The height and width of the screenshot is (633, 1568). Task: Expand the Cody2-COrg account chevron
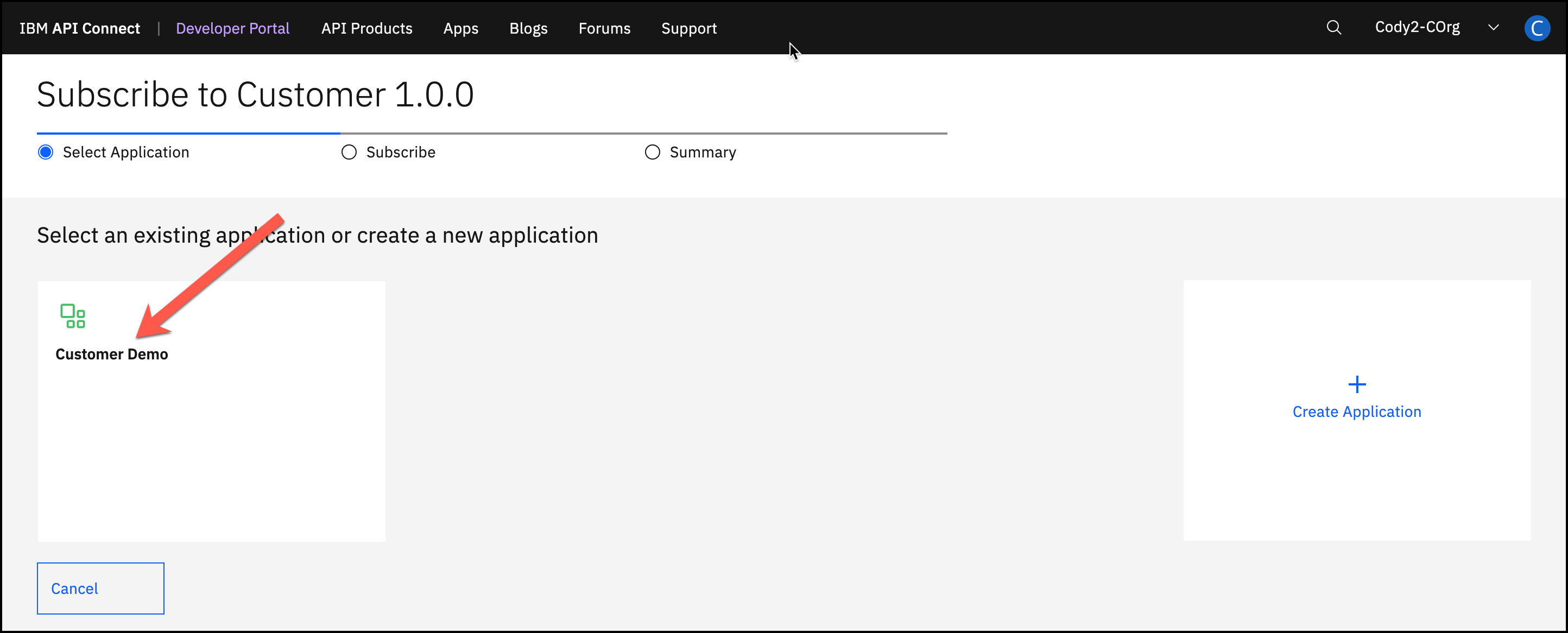pos(1493,28)
